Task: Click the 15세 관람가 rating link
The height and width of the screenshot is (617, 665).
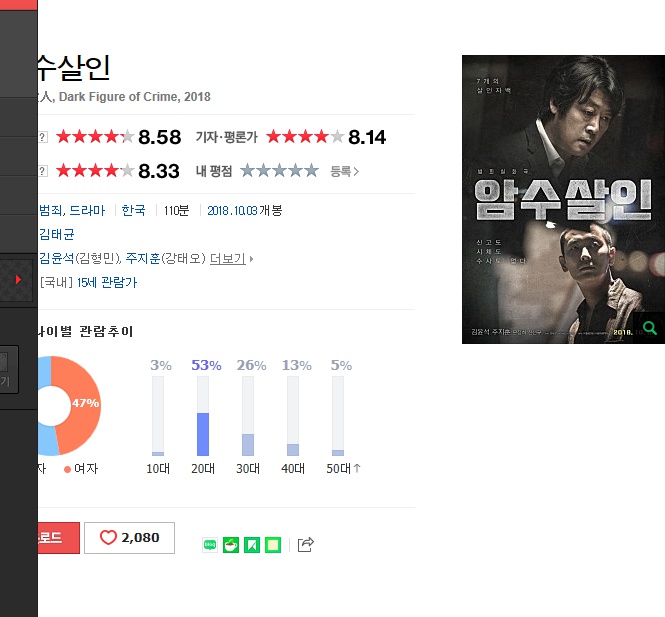Action: pyautogui.click(x=107, y=282)
